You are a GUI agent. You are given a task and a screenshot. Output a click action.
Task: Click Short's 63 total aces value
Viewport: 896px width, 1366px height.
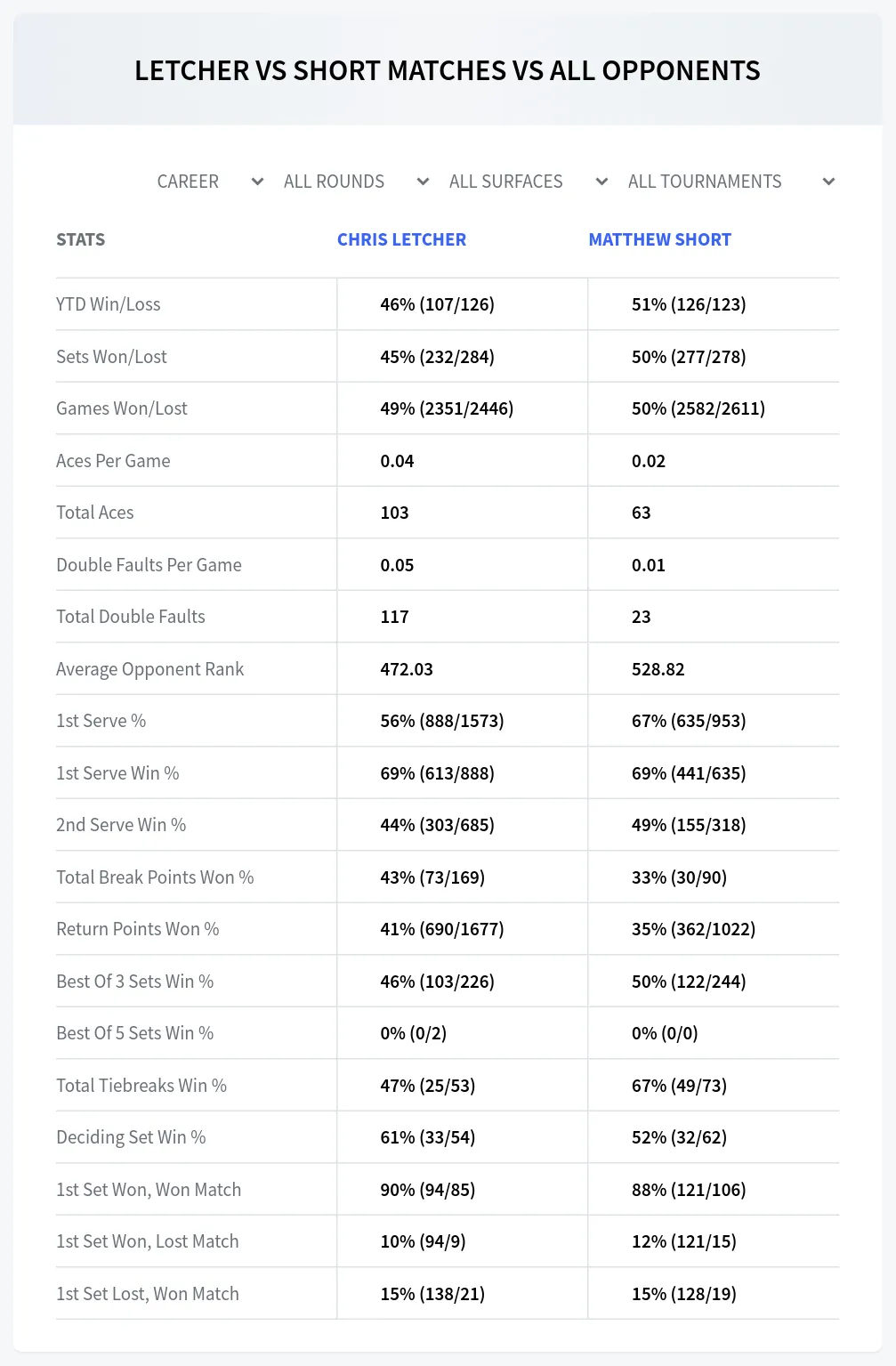point(642,513)
